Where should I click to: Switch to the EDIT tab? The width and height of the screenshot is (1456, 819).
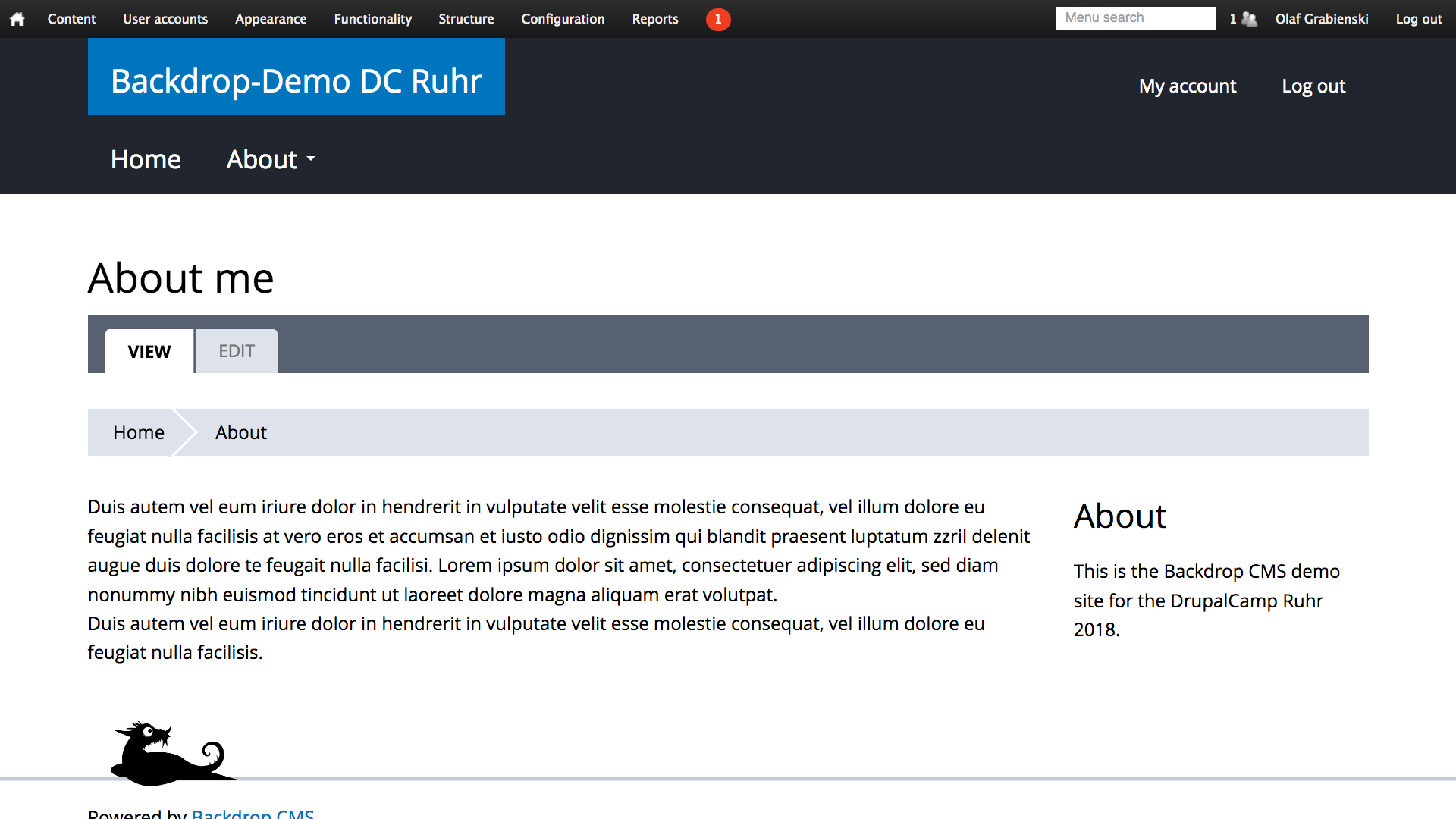pos(236,351)
